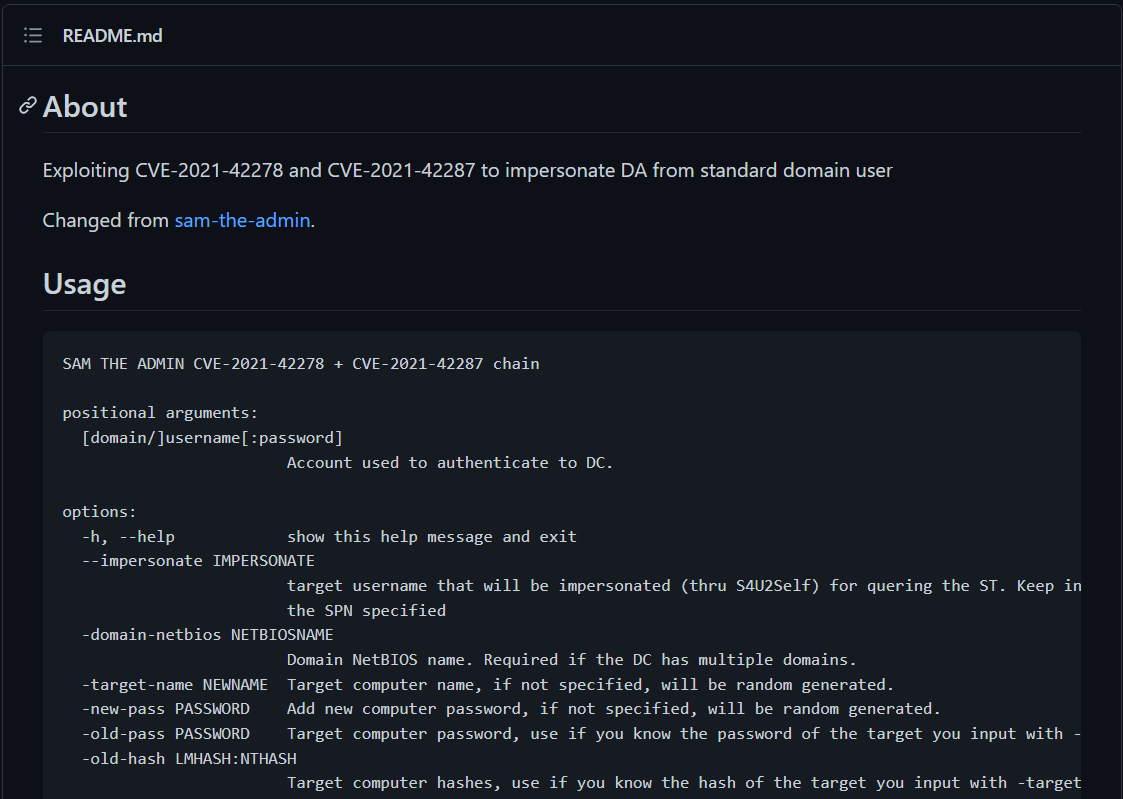Select the "Target computer hashes" description line

(684, 783)
